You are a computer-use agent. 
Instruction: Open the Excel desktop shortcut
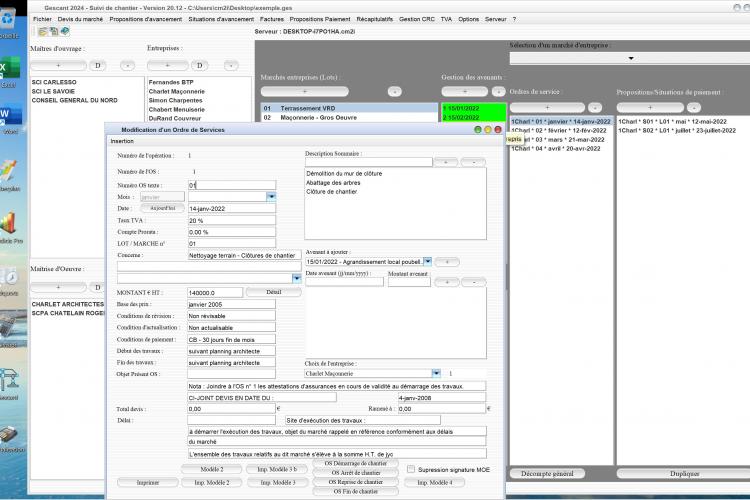pyautogui.click(x=10, y=68)
